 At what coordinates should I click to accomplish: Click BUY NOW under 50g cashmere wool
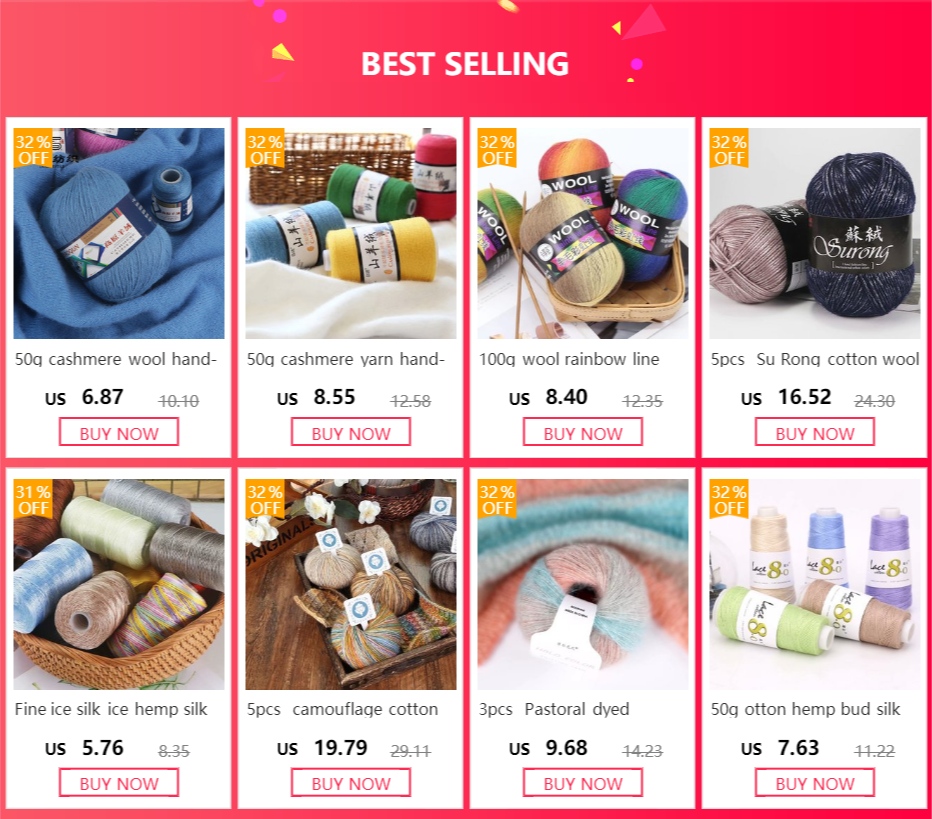(119, 432)
